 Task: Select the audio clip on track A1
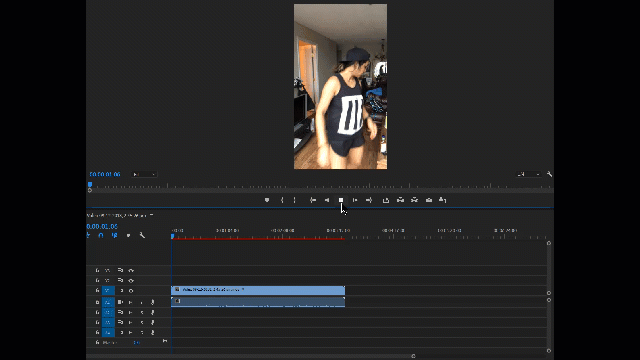pos(258,302)
